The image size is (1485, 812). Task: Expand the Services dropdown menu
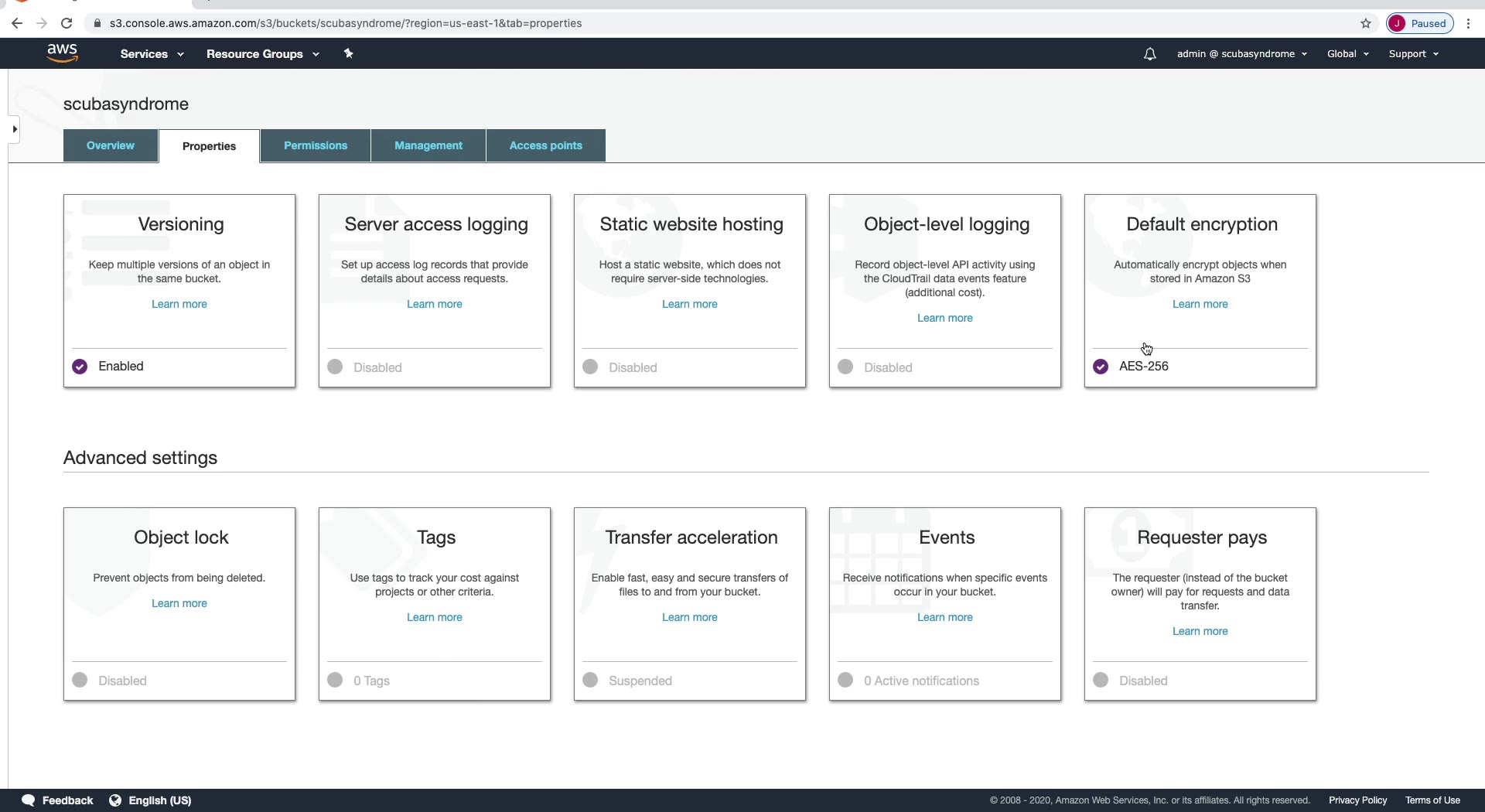pyautogui.click(x=152, y=54)
